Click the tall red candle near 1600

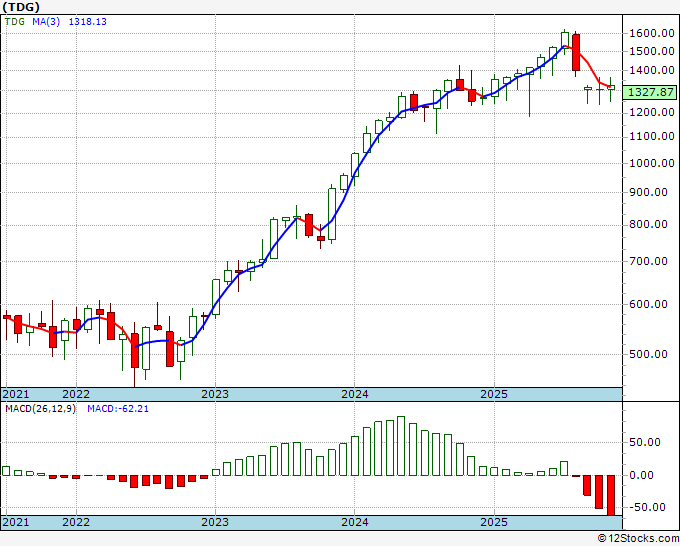pos(576,52)
